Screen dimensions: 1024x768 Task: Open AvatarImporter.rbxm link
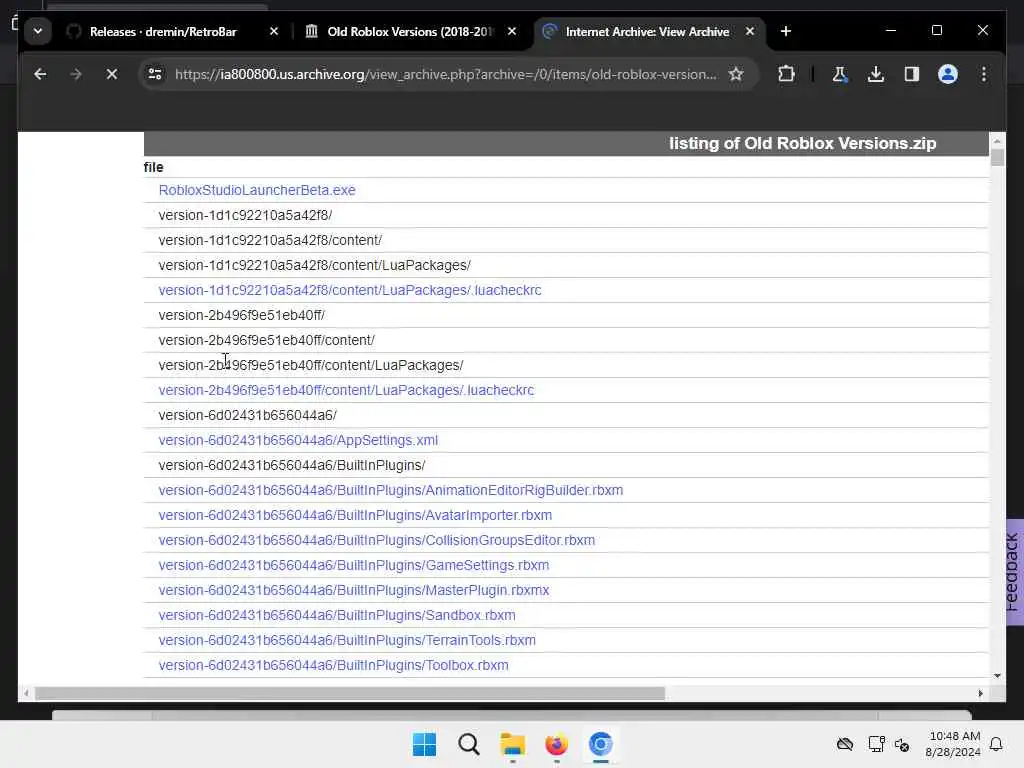pos(355,515)
